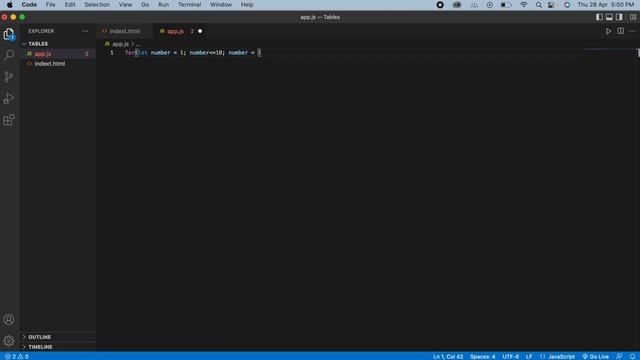Click the line number 1 gutter

[x=111, y=53]
